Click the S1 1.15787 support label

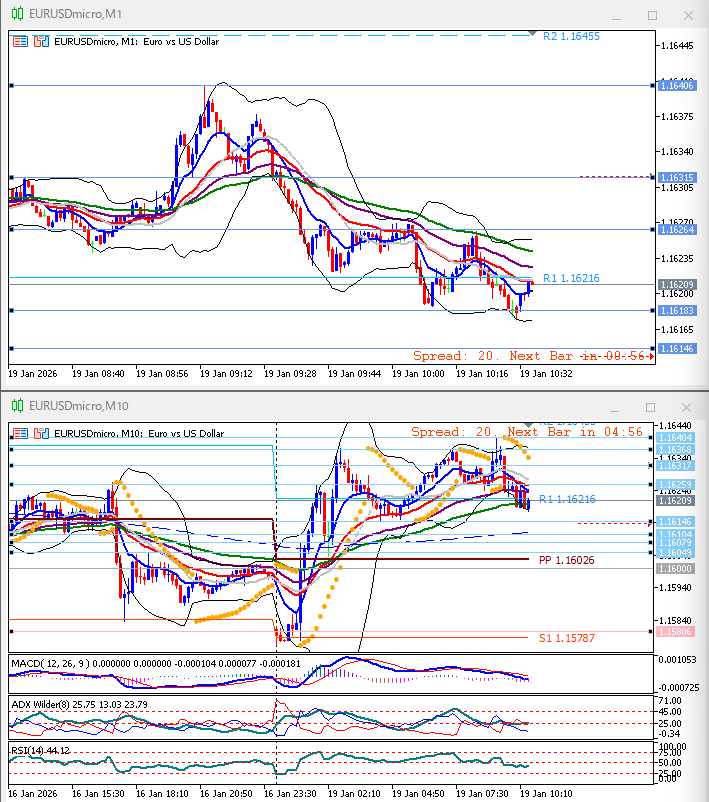[x=565, y=637]
